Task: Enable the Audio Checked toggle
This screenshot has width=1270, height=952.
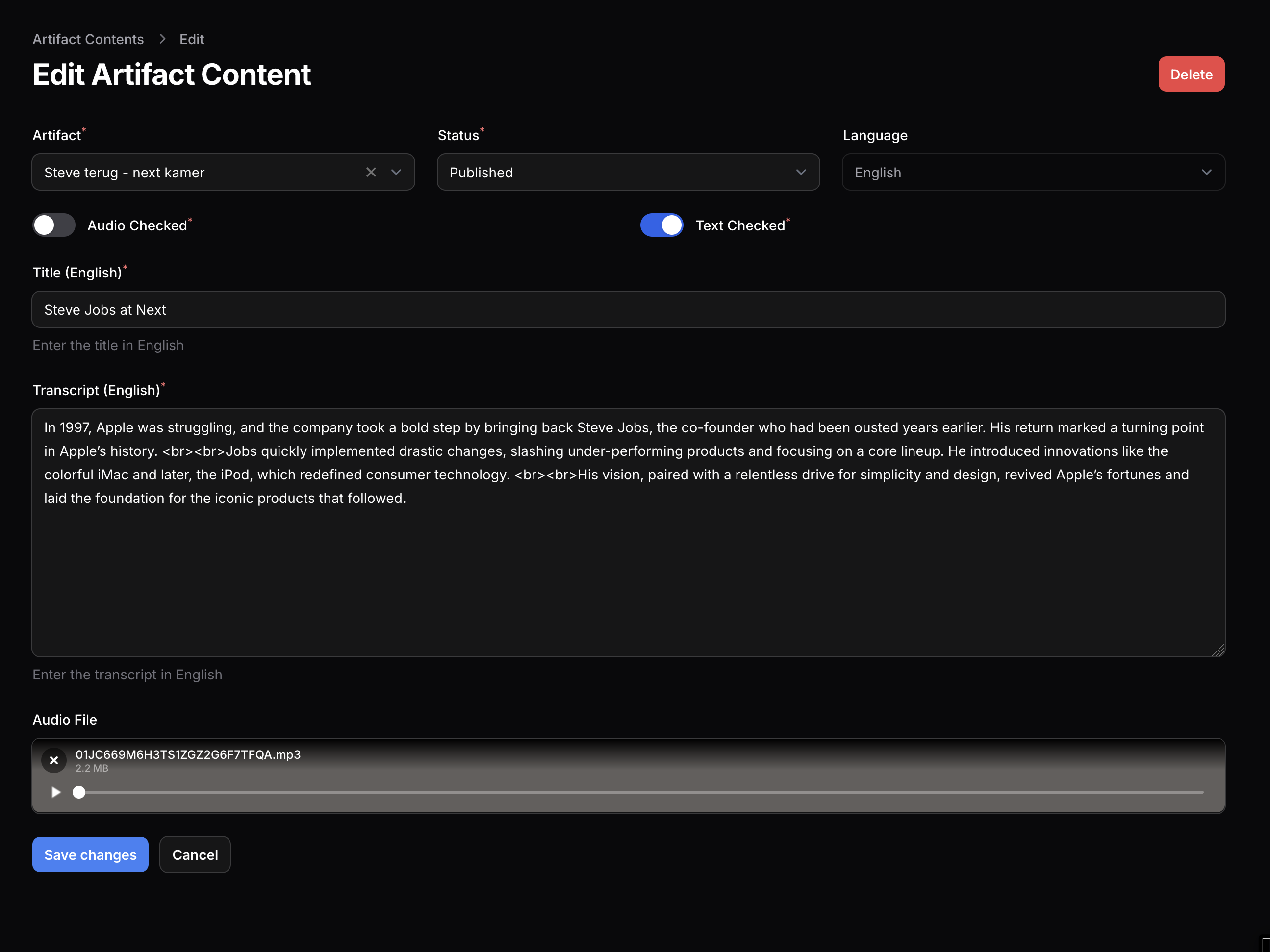Action: tap(54, 225)
